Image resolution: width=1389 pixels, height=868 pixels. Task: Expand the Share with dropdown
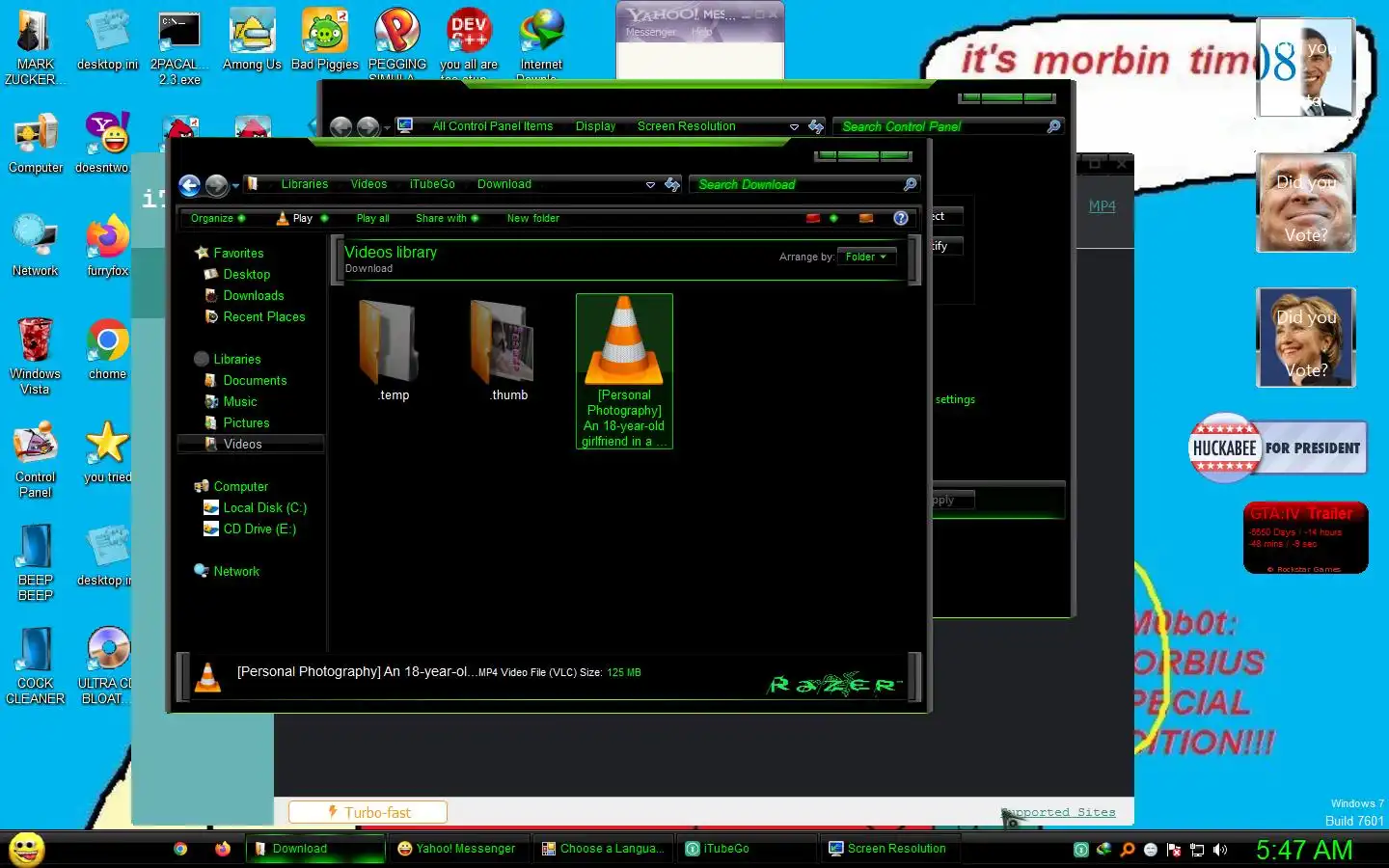click(x=447, y=218)
